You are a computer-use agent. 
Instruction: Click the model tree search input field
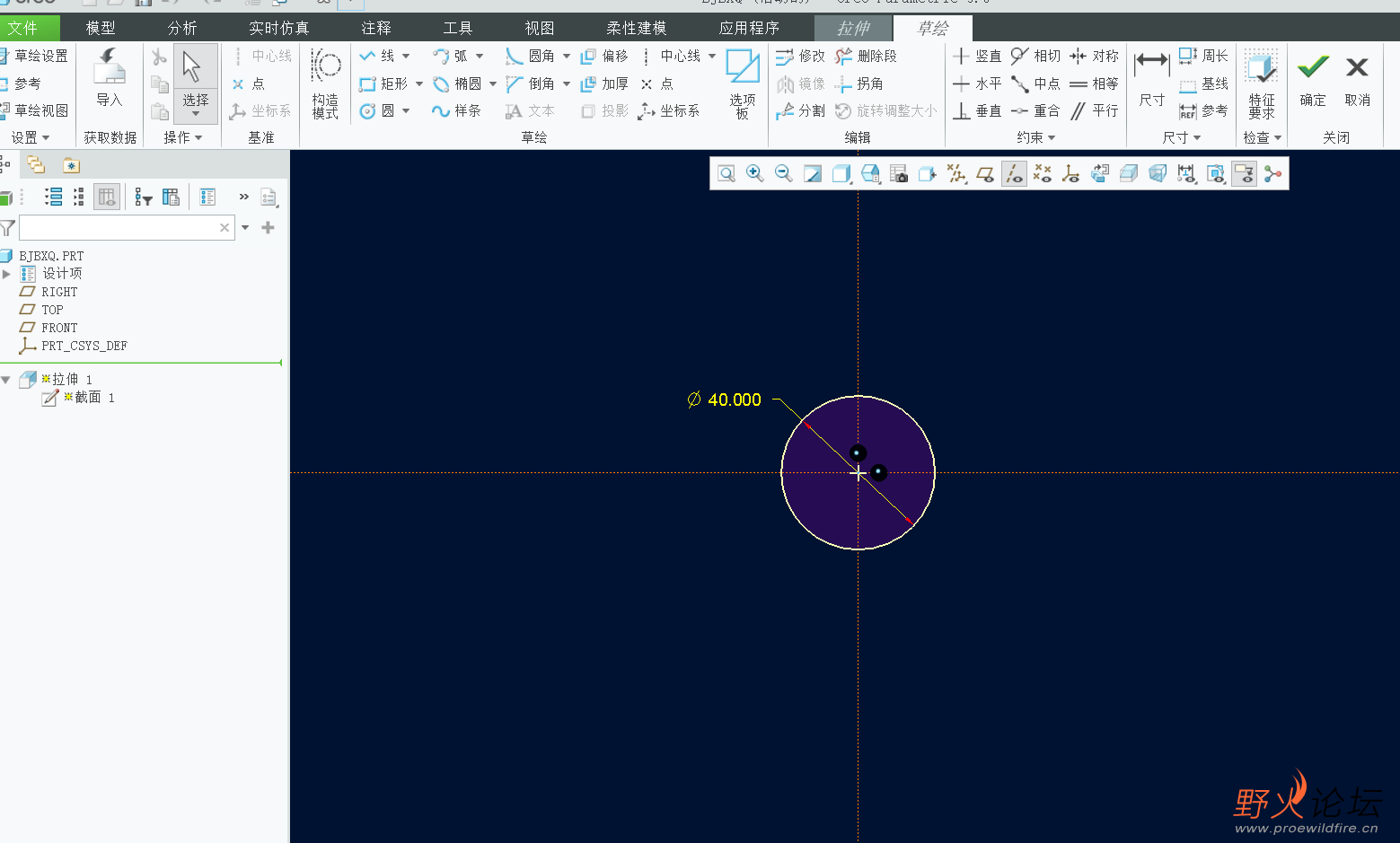click(127, 228)
